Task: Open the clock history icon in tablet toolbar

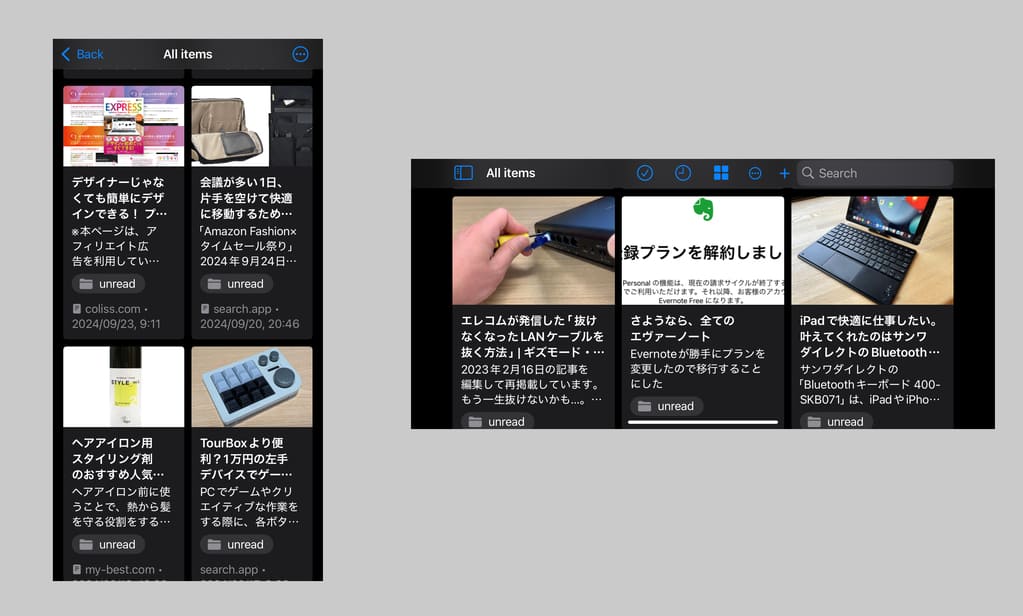Action: [682, 173]
